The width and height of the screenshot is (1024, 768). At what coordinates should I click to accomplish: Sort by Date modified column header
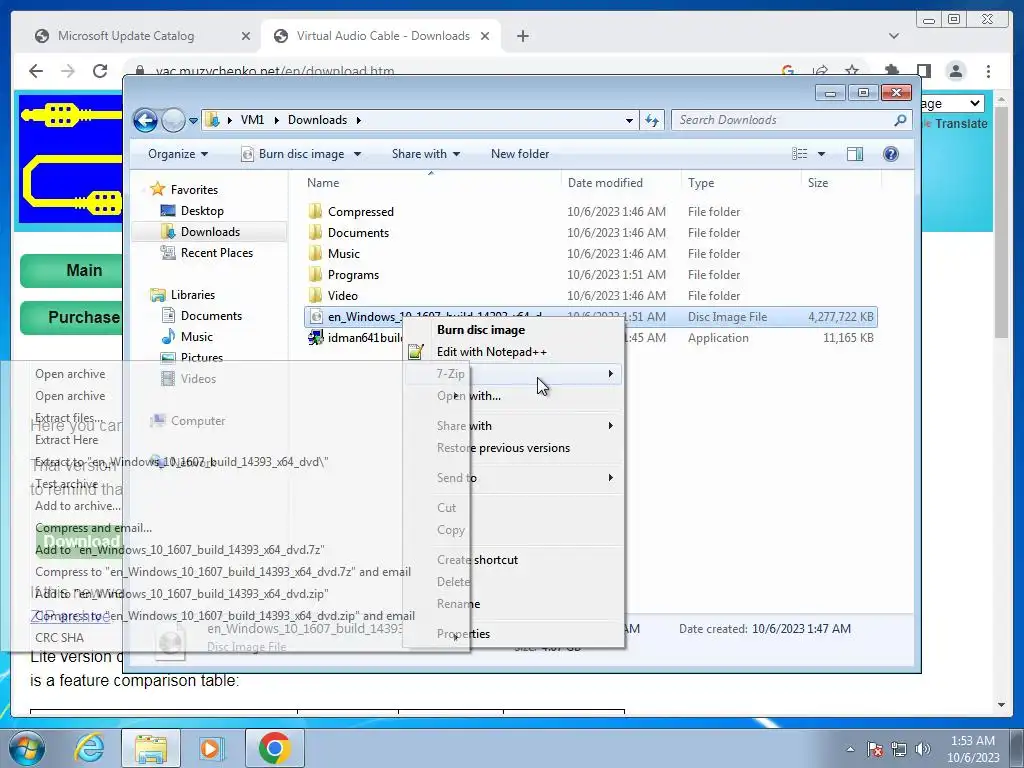pyautogui.click(x=605, y=183)
